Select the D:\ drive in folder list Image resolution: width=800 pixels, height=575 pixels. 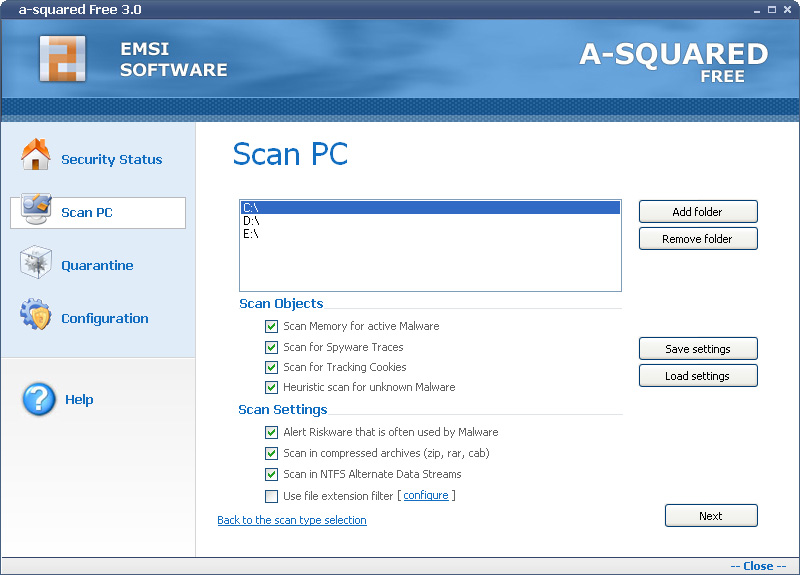pos(251,221)
